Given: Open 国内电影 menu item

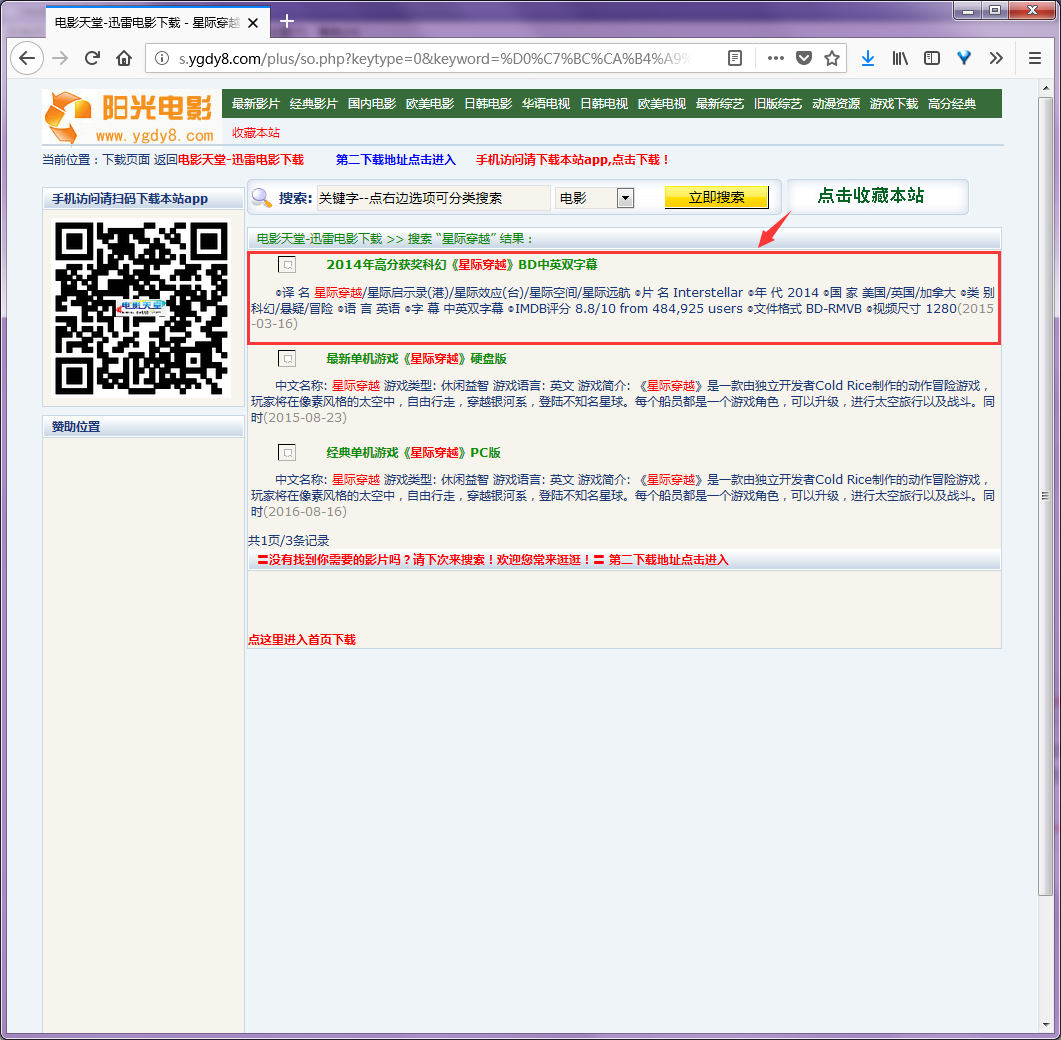Looking at the screenshot, I should coord(371,104).
